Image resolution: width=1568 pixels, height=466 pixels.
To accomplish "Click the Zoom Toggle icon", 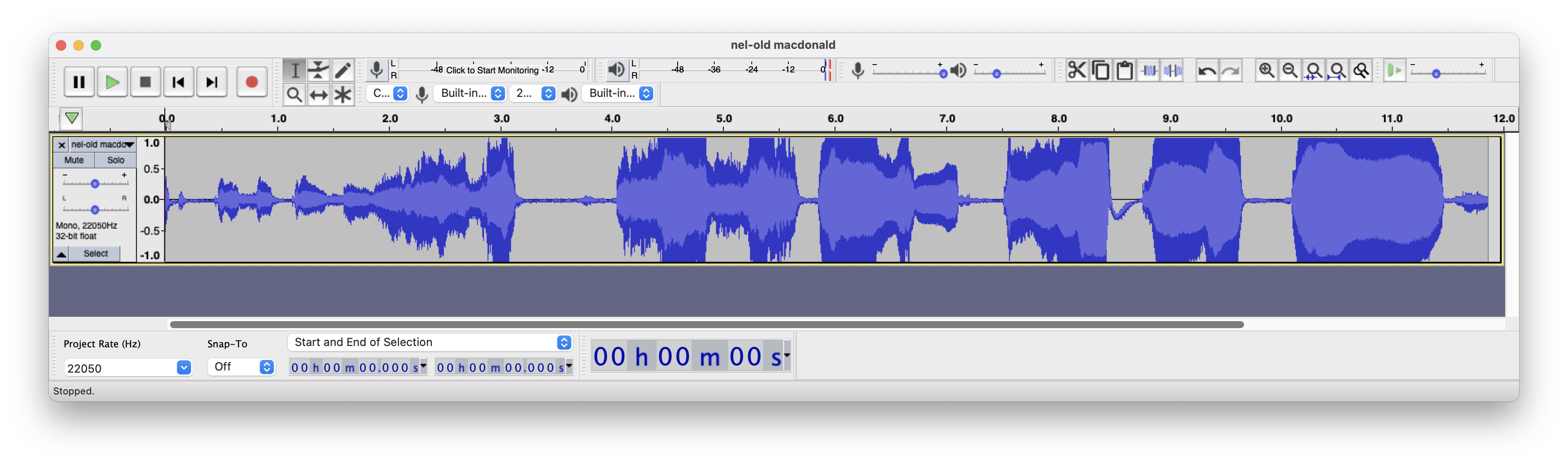I will click(1361, 71).
